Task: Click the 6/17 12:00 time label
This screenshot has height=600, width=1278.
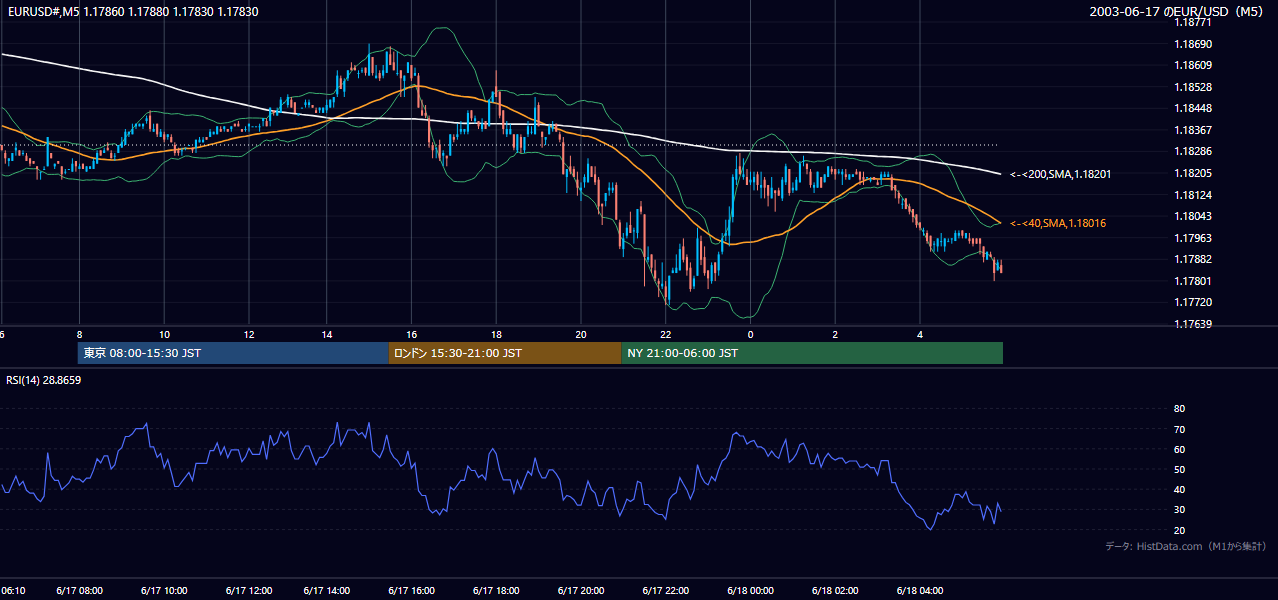Action: [247, 590]
